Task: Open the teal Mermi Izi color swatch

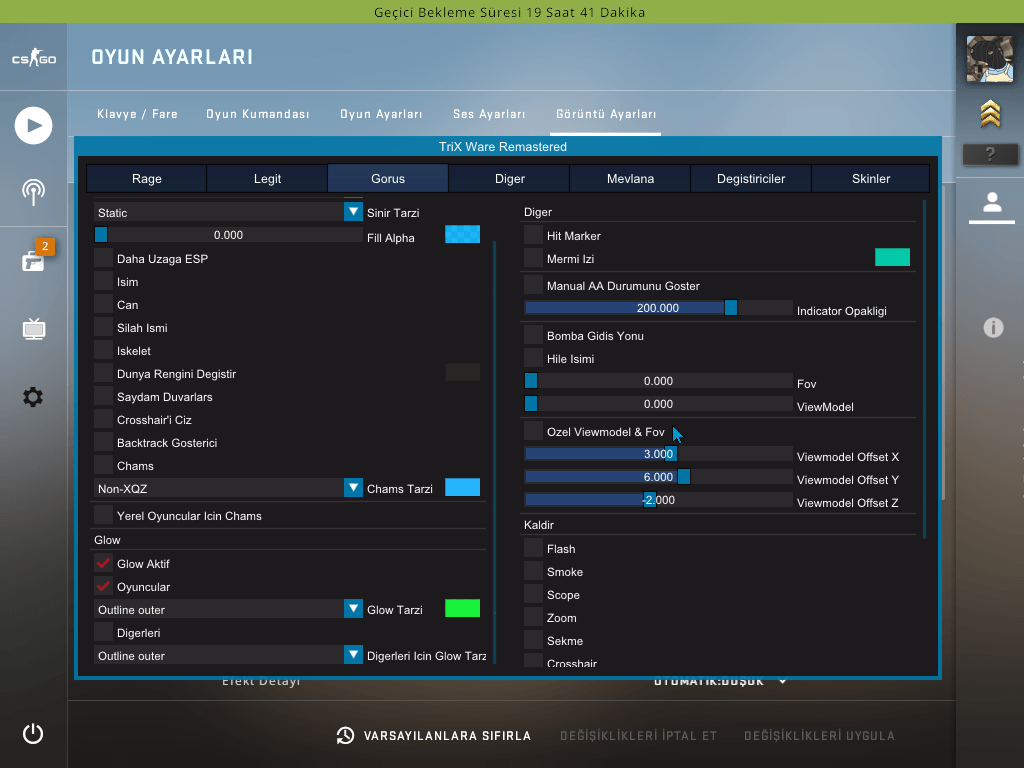Action: click(x=892, y=257)
